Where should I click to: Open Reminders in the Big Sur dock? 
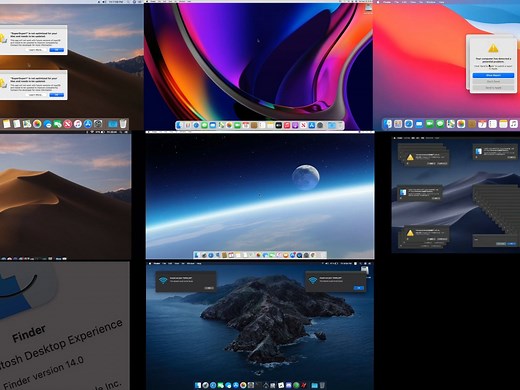pos(493,124)
